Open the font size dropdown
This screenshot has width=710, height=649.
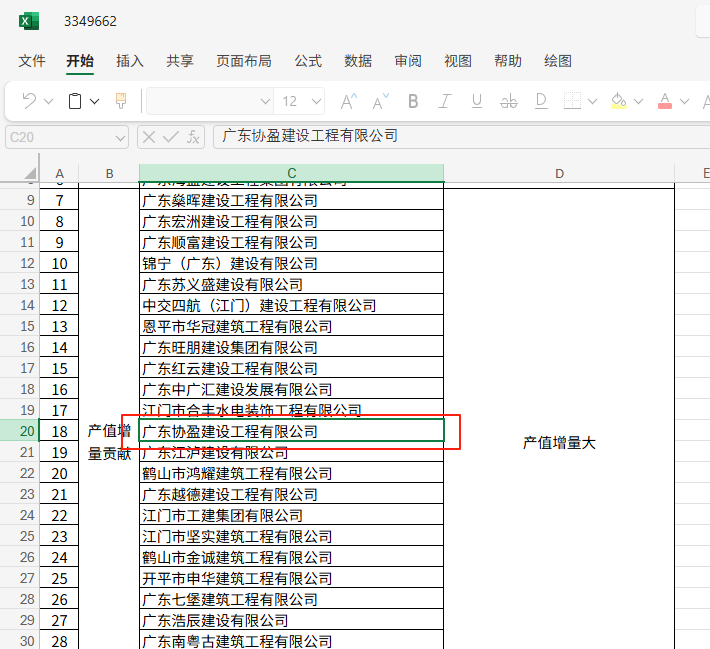point(317,101)
